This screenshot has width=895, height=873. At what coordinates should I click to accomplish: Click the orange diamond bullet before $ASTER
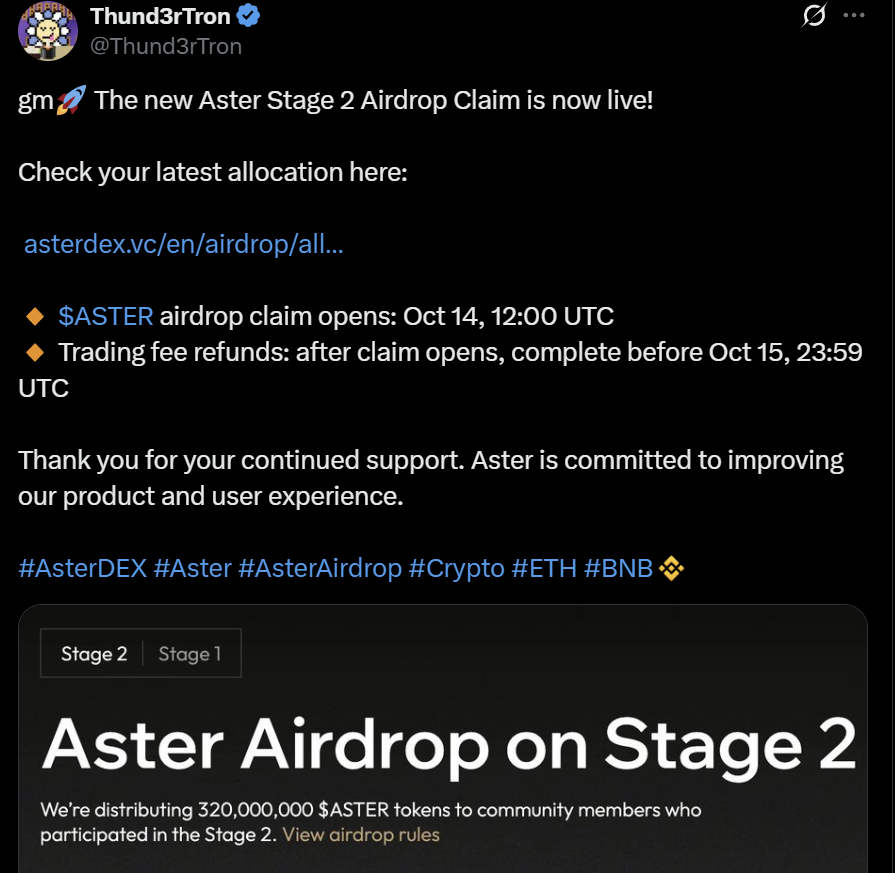pos(33,315)
